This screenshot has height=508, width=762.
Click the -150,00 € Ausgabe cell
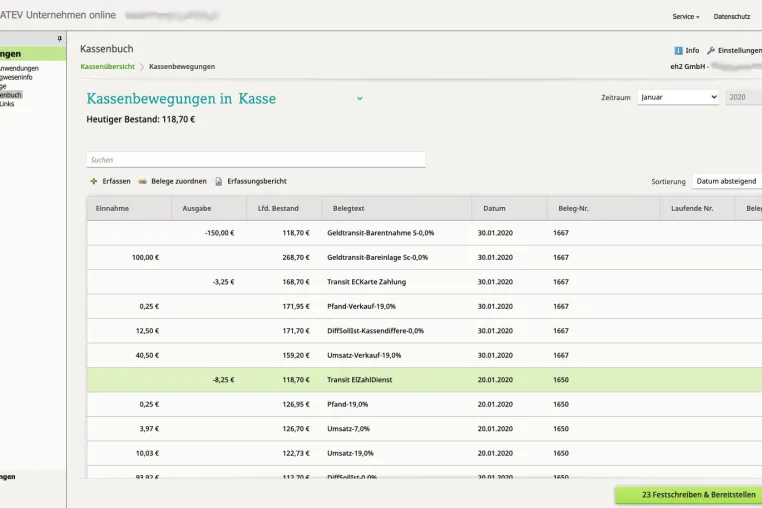click(219, 233)
